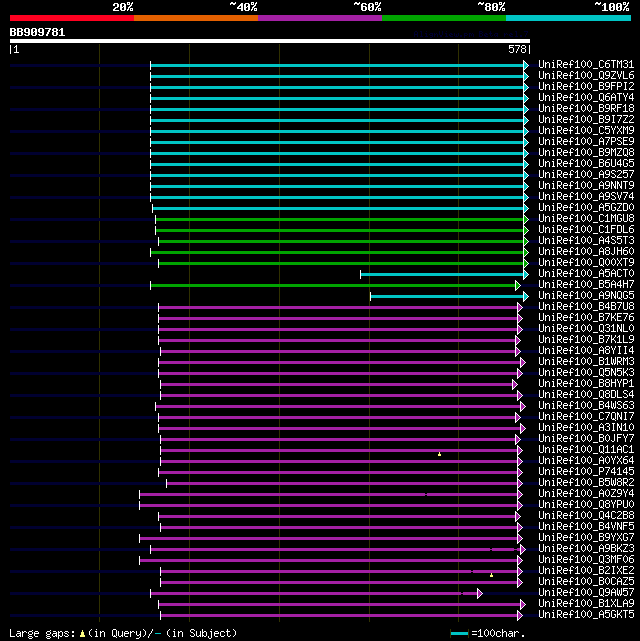Select the UniRef100_Q00XT9 label

click(586, 262)
